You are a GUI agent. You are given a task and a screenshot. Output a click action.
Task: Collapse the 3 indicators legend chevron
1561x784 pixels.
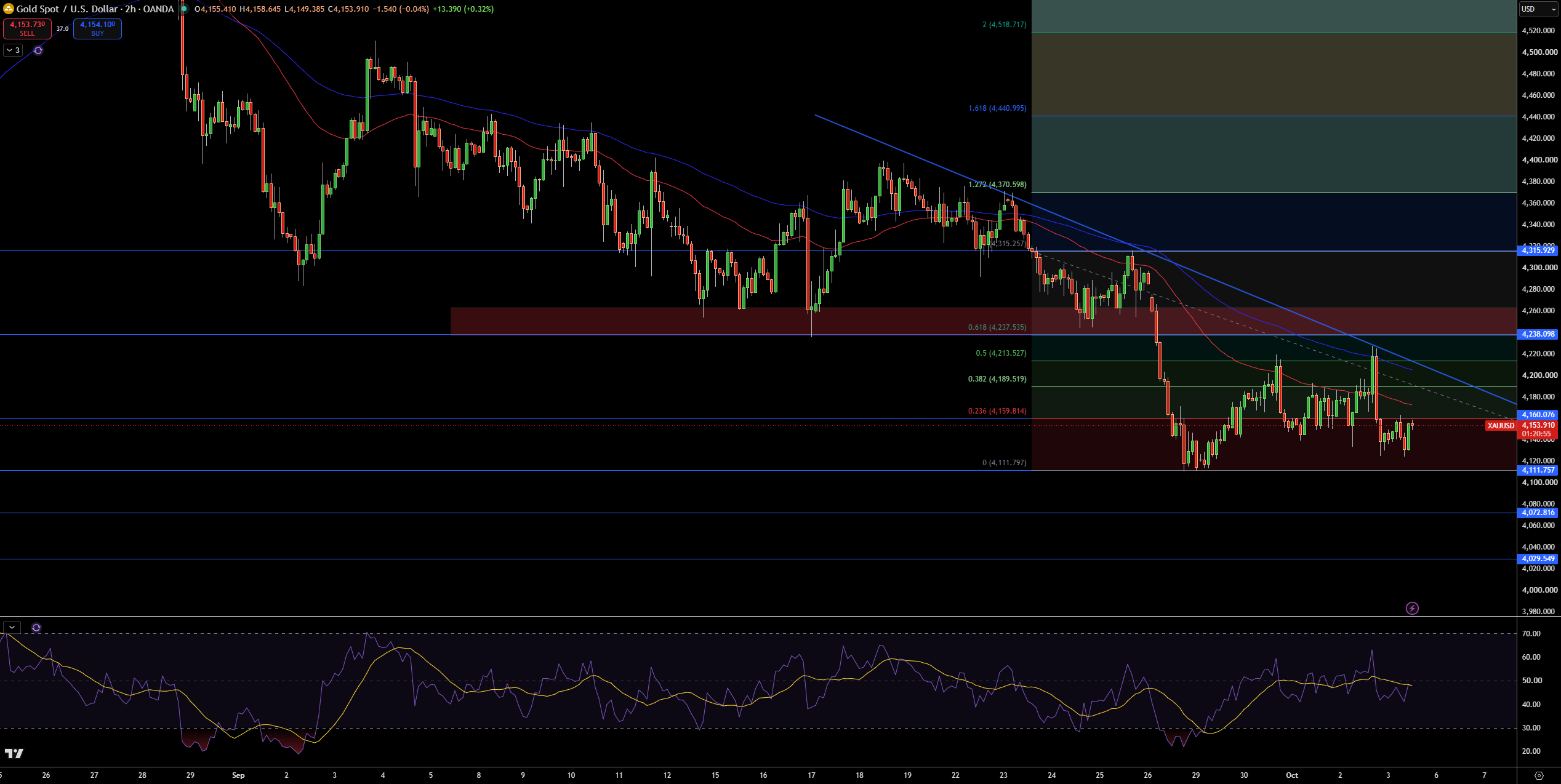pos(13,50)
